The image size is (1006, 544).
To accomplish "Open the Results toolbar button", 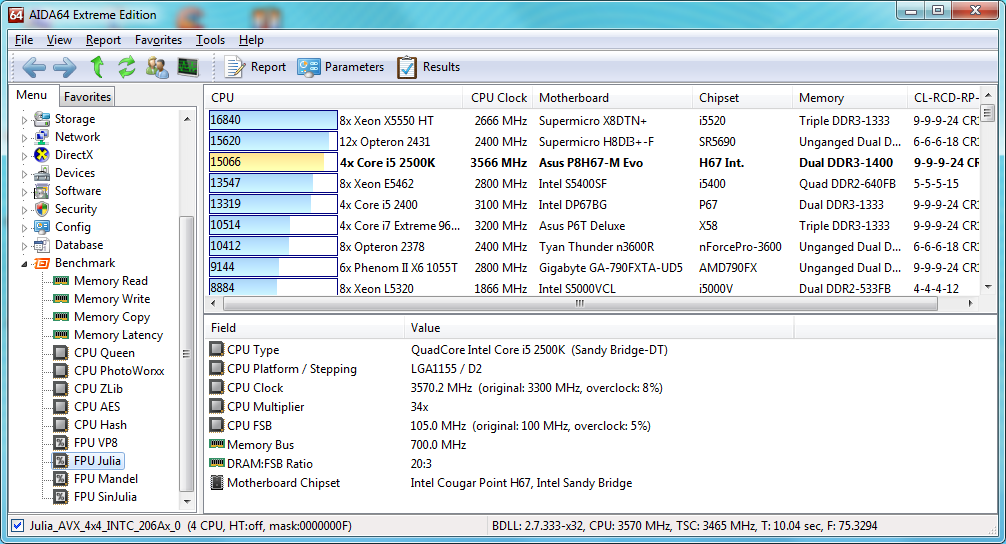I will click(x=429, y=67).
